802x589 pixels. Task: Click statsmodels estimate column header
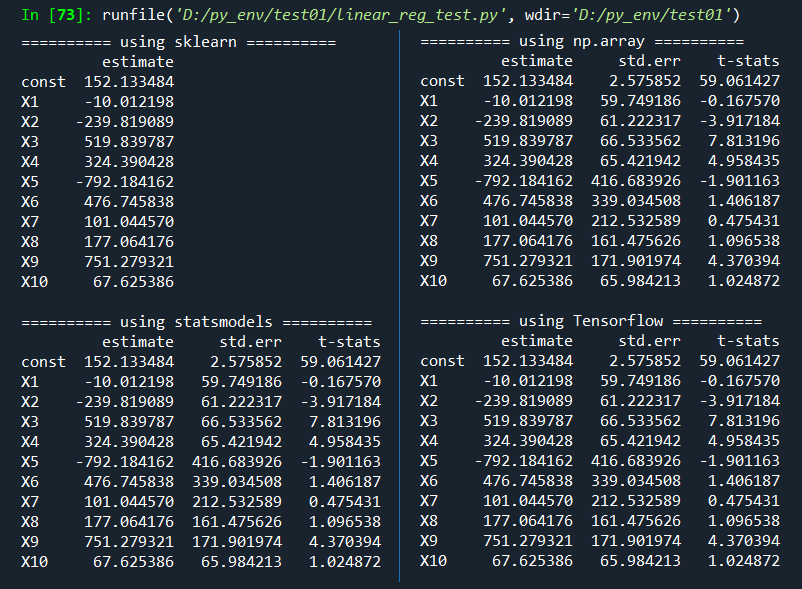pos(138,342)
